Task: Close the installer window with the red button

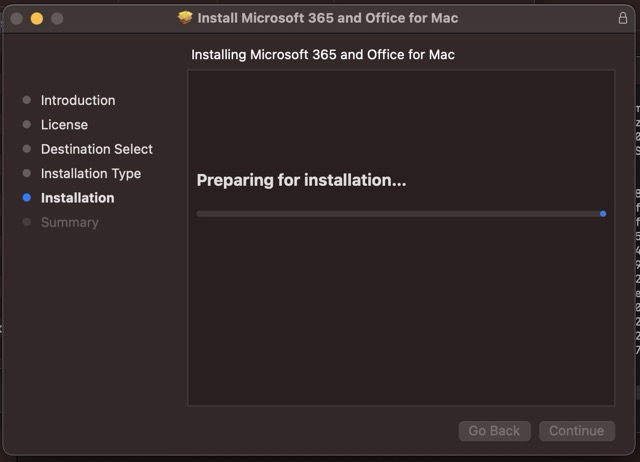Action: (x=16, y=18)
